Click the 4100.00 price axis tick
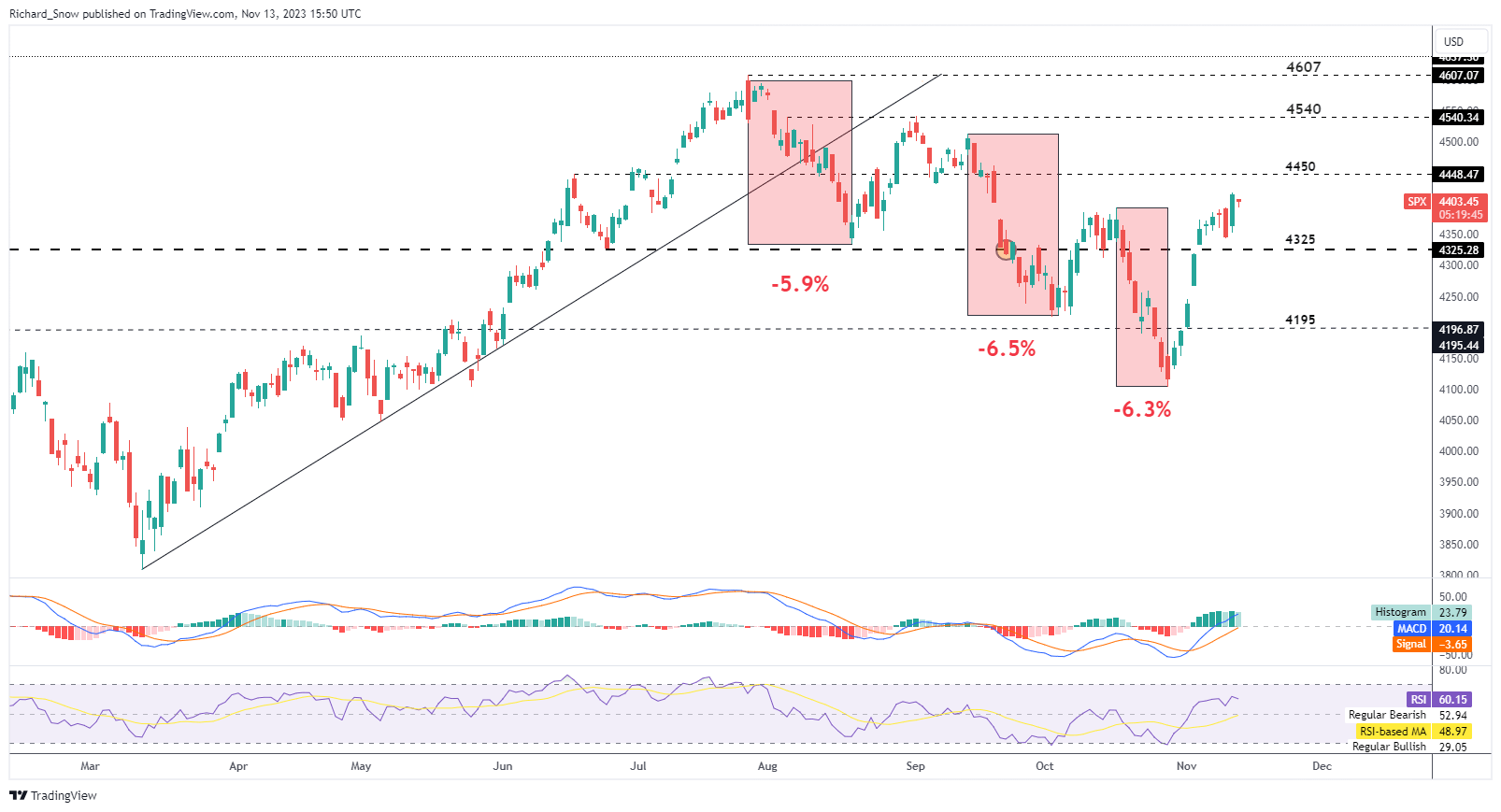This screenshot has width=1501, height=812. [1459, 390]
